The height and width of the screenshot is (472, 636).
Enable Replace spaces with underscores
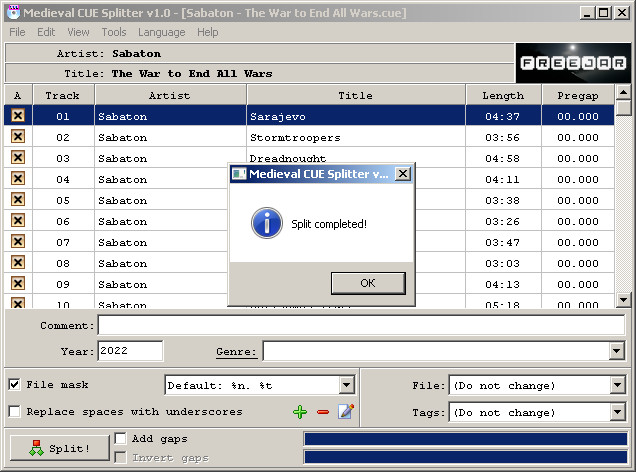pyautogui.click(x=15, y=412)
